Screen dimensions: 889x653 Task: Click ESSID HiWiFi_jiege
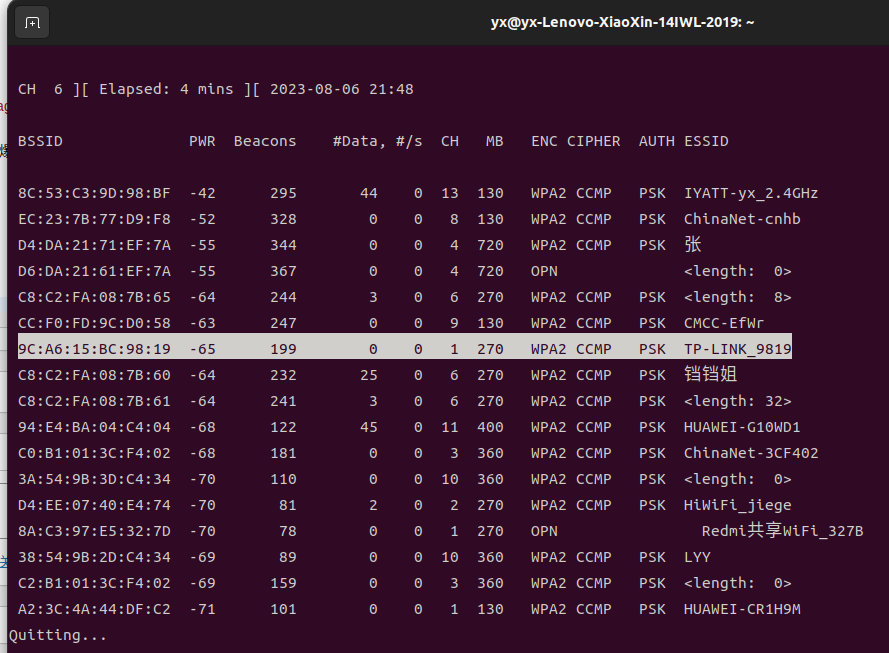click(x=738, y=506)
